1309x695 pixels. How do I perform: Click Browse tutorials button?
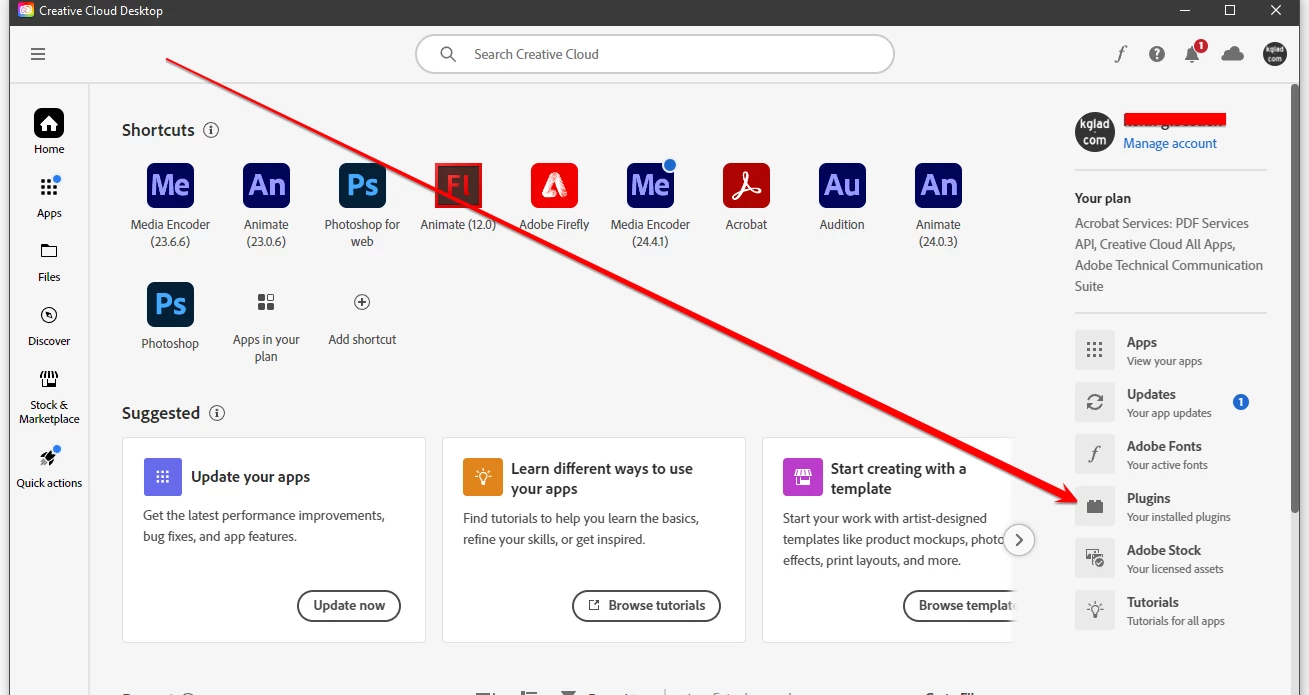(646, 605)
